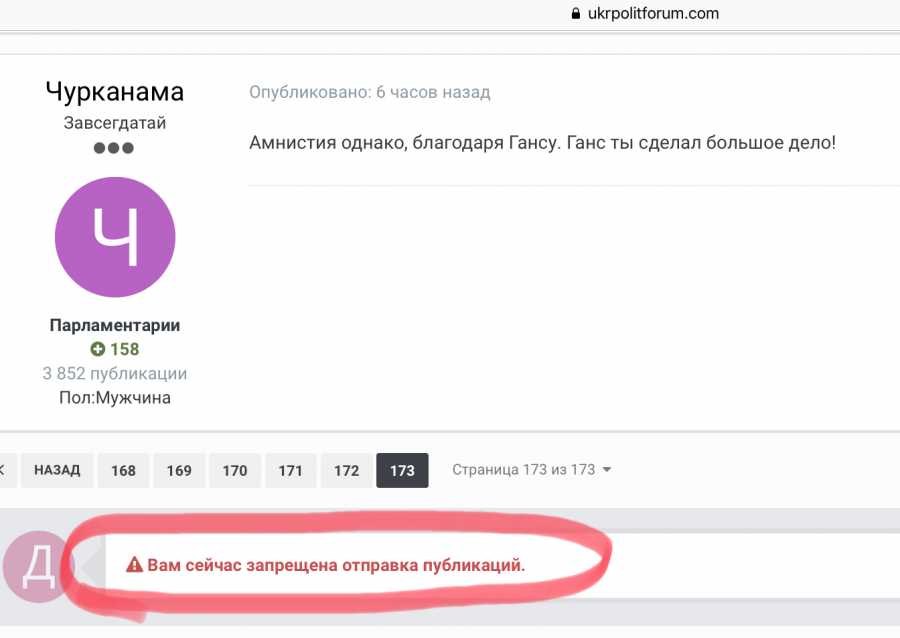Go to page 170

point(235,470)
